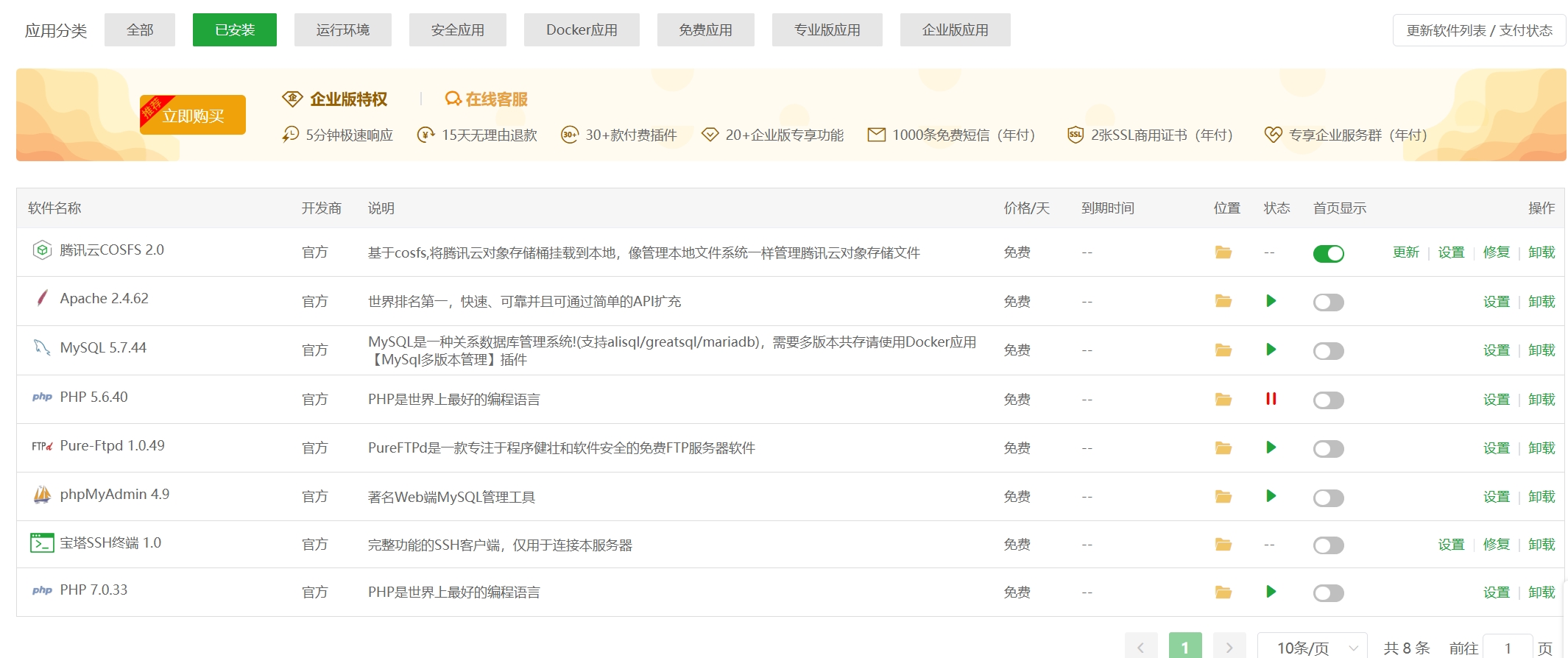Click the 前往 page number input field
This screenshot has height=658, width=1568.
tap(1508, 648)
